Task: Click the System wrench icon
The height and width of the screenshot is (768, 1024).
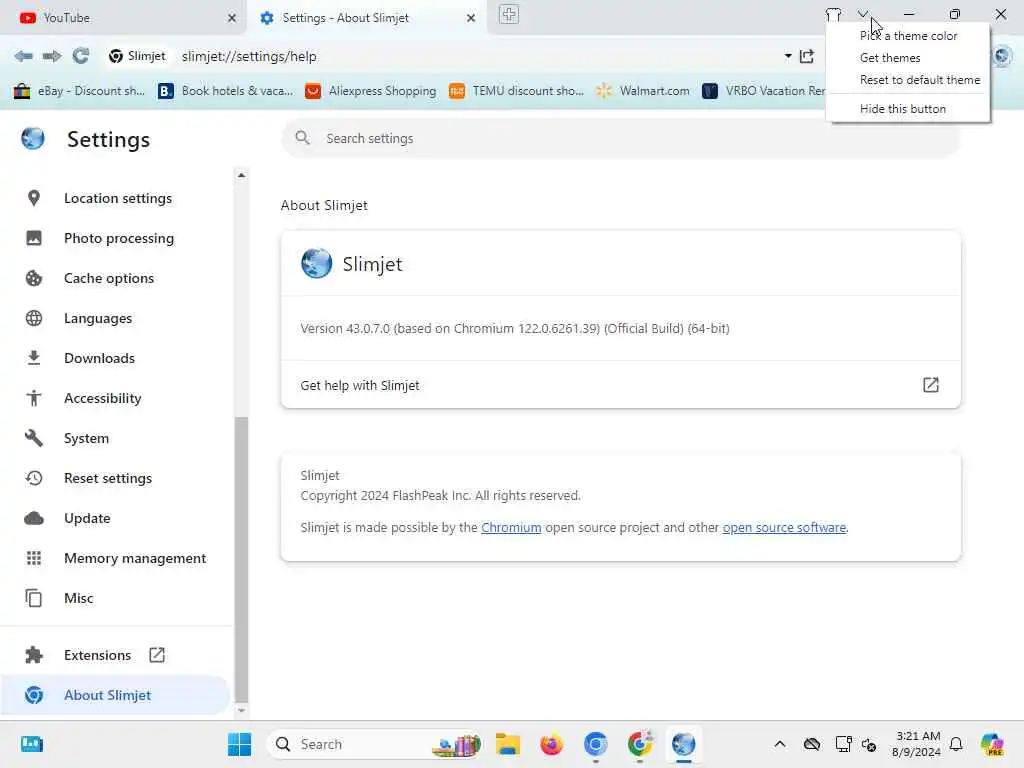Action: [x=34, y=438]
